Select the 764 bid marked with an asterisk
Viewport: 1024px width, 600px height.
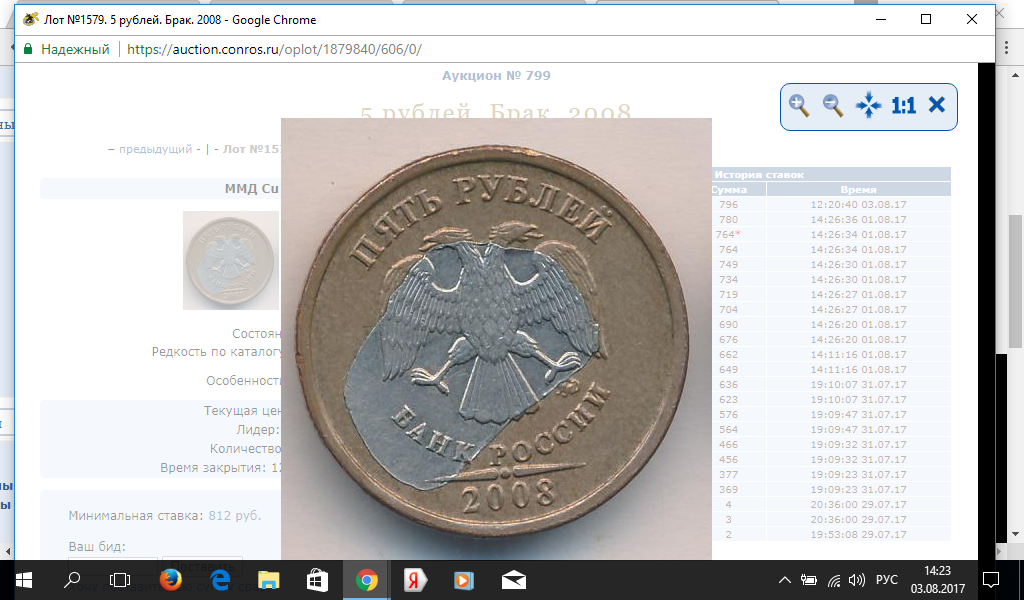728,234
